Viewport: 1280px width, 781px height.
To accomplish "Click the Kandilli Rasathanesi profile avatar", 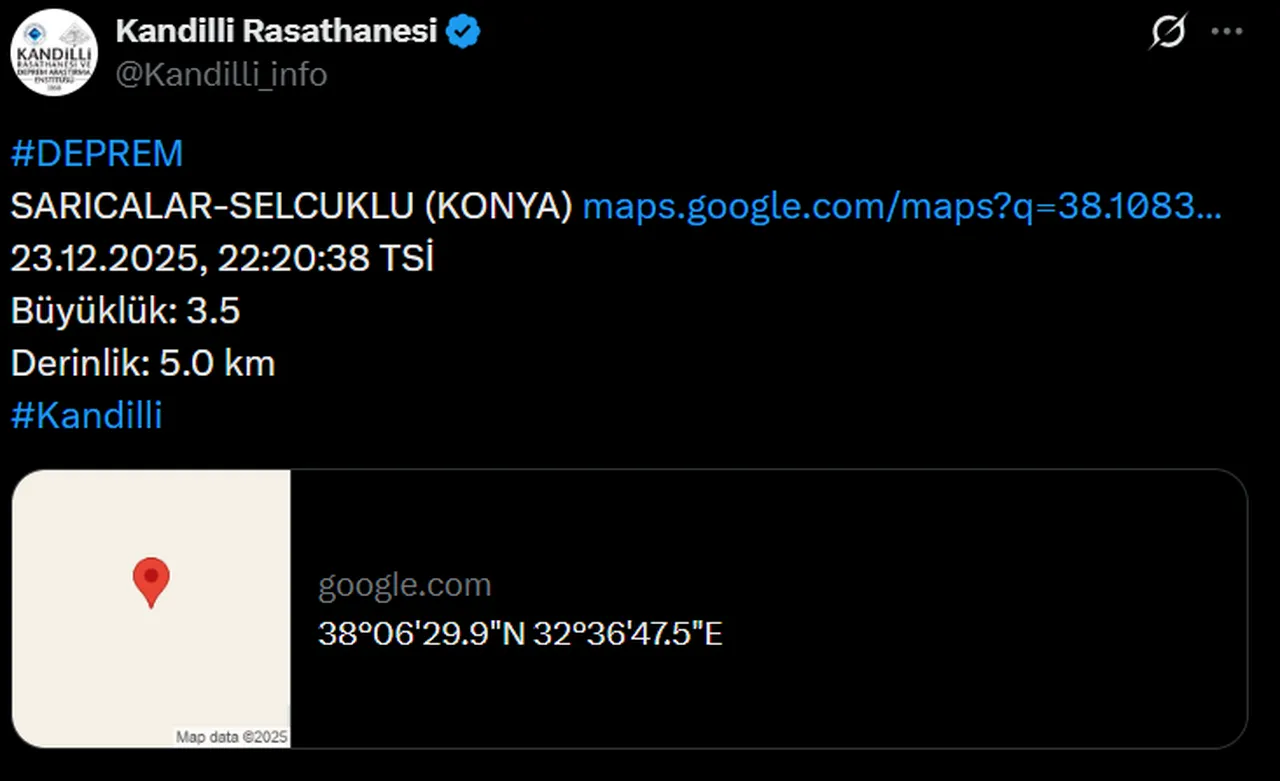I will 54,53.
